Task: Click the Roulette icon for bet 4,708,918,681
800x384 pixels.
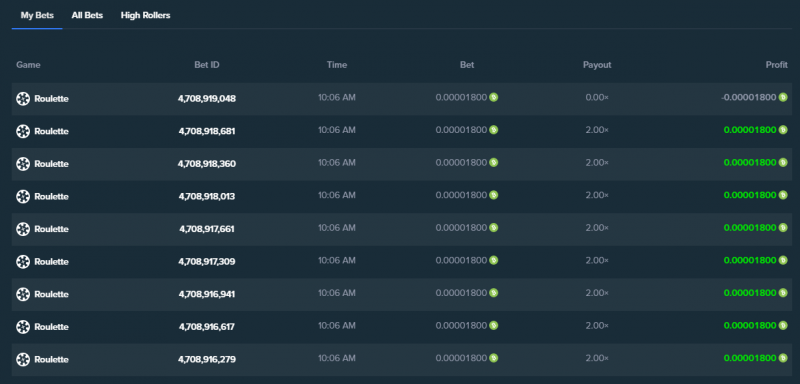Action: coord(23,131)
